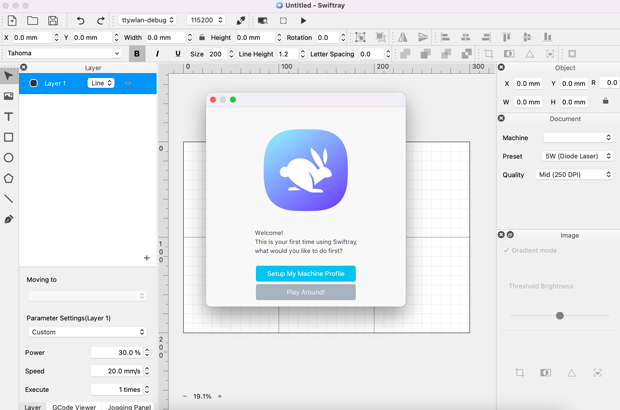The height and width of the screenshot is (410, 620).
Task: Select the Pen path tool
Action: [x=8, y=219]
